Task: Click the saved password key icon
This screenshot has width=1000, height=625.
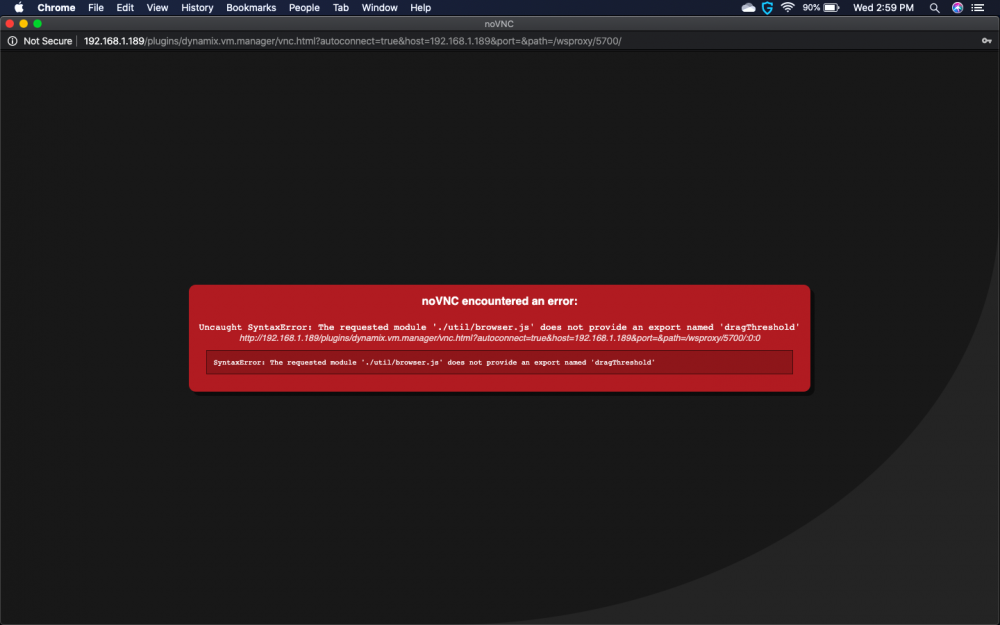Action: point(987,41)
